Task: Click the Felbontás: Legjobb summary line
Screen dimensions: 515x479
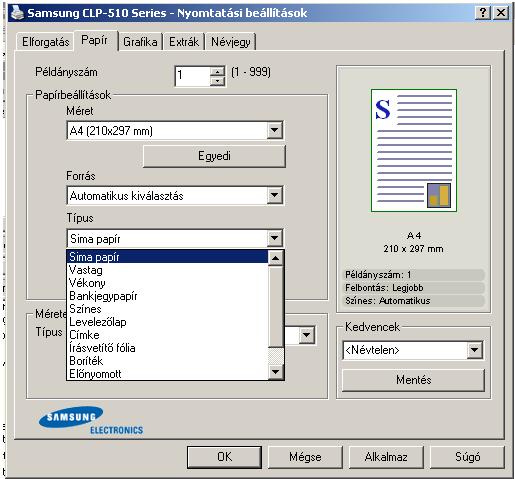Action: [413, 288]
